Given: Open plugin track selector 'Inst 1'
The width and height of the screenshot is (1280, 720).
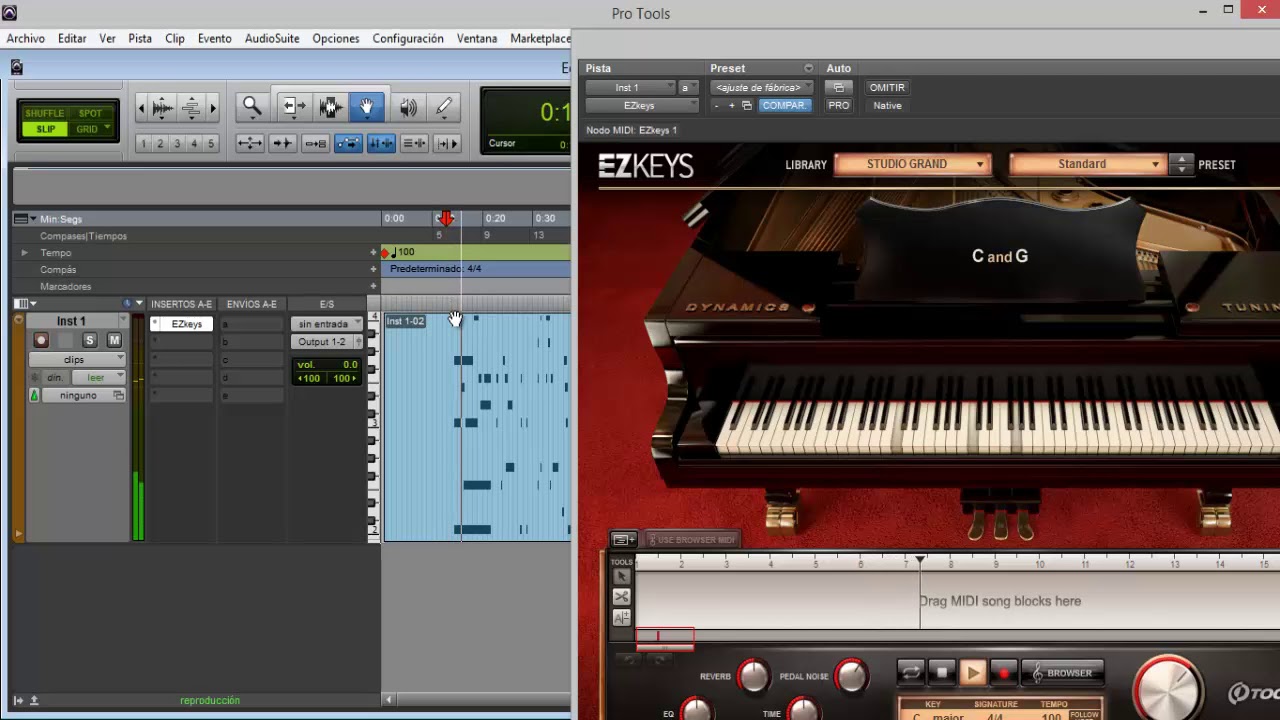Looking at the screenshot, I should (631, 88).
